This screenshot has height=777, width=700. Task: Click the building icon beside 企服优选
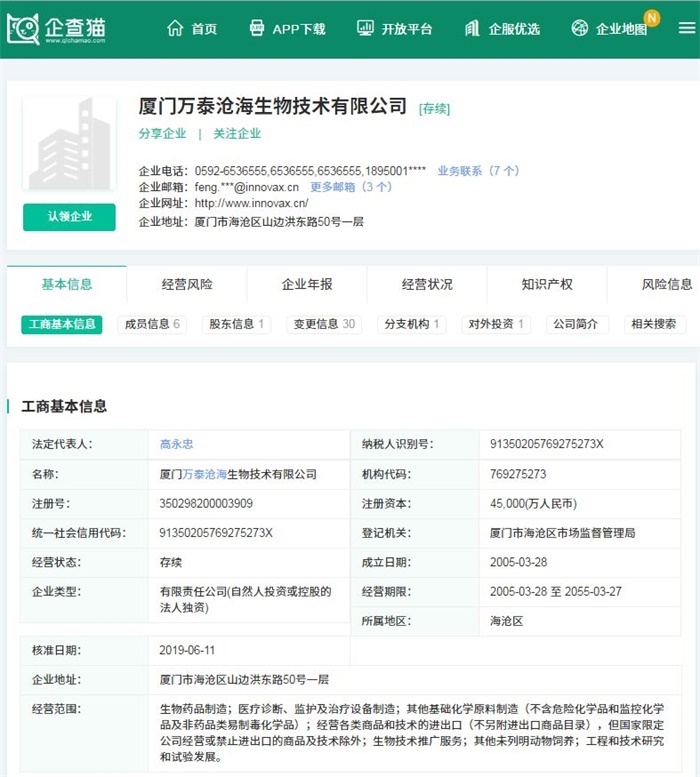coord(472,28)
